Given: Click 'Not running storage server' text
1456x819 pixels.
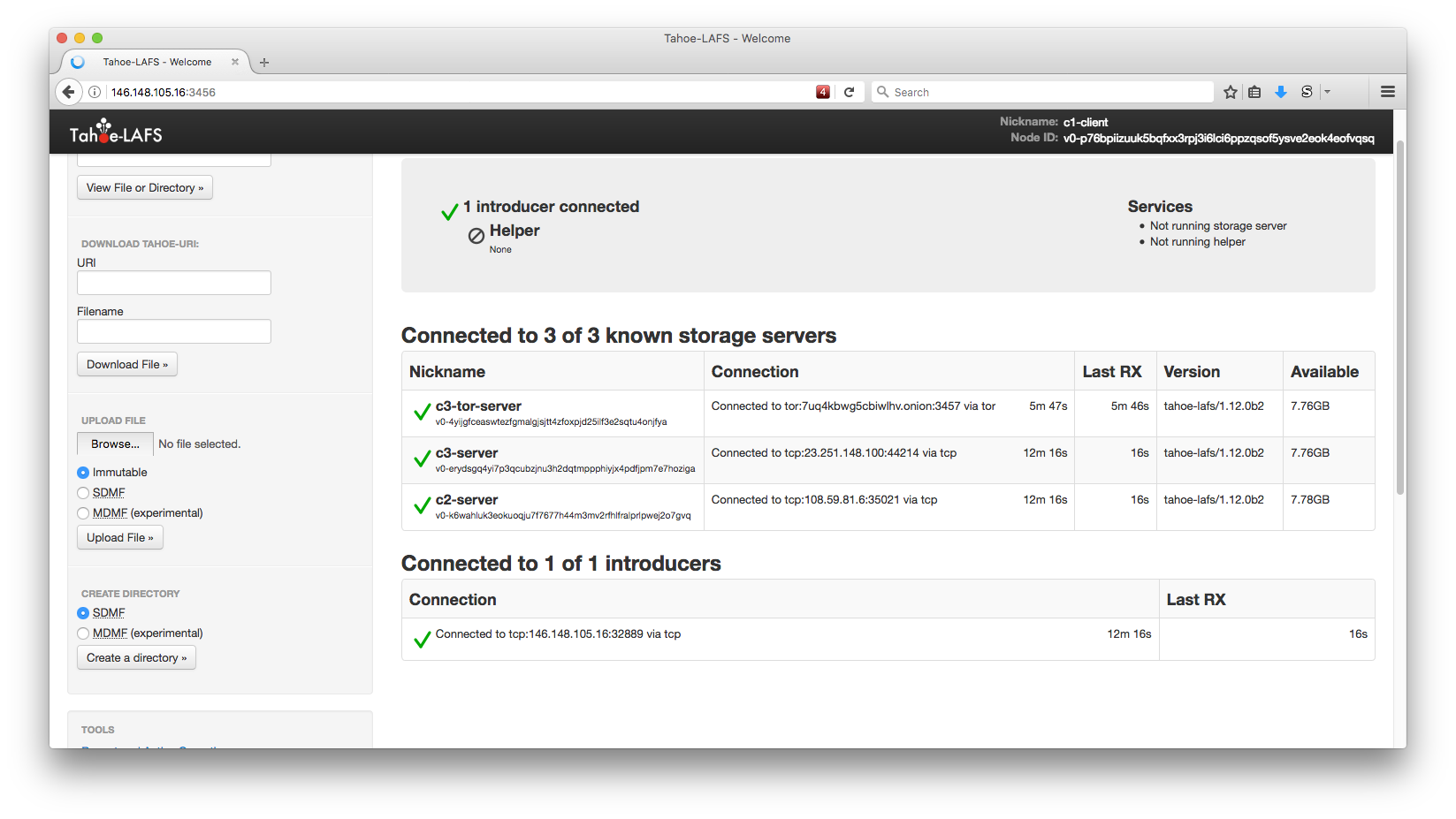Looking at the screenshot, I should [x=1218, y=226].
